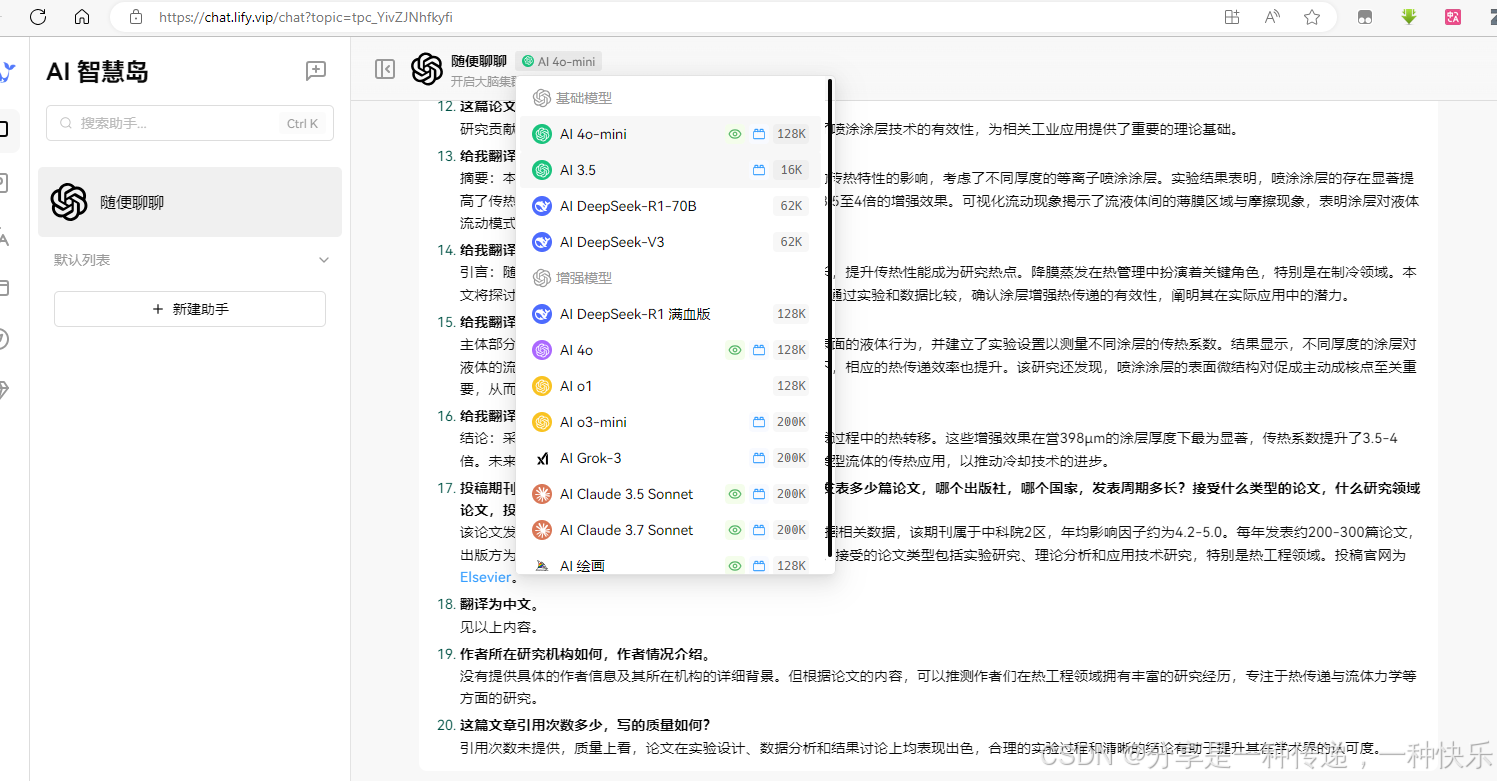The width and height of the screenshot is (1497, 781).
Task: Select AI DeepSeek-R1 满血版 model
Action: click(670, 314)
